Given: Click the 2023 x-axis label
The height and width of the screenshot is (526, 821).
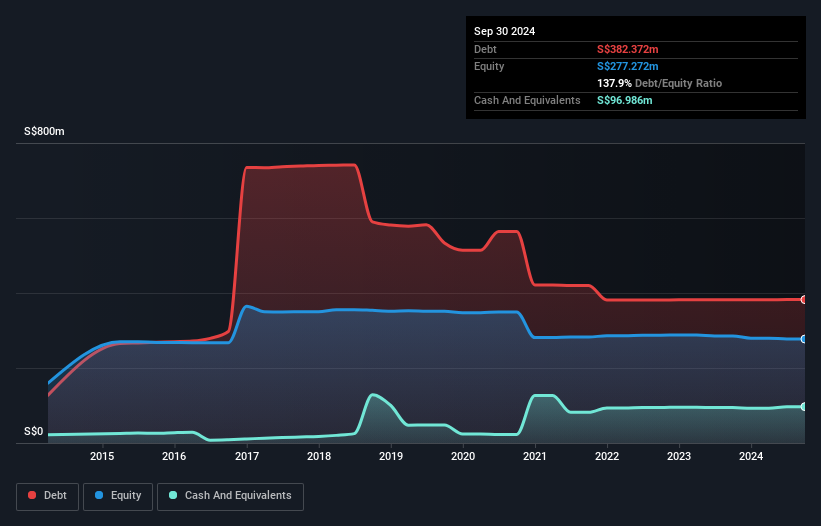Looking at the screenshot, I should click(679, 456).
